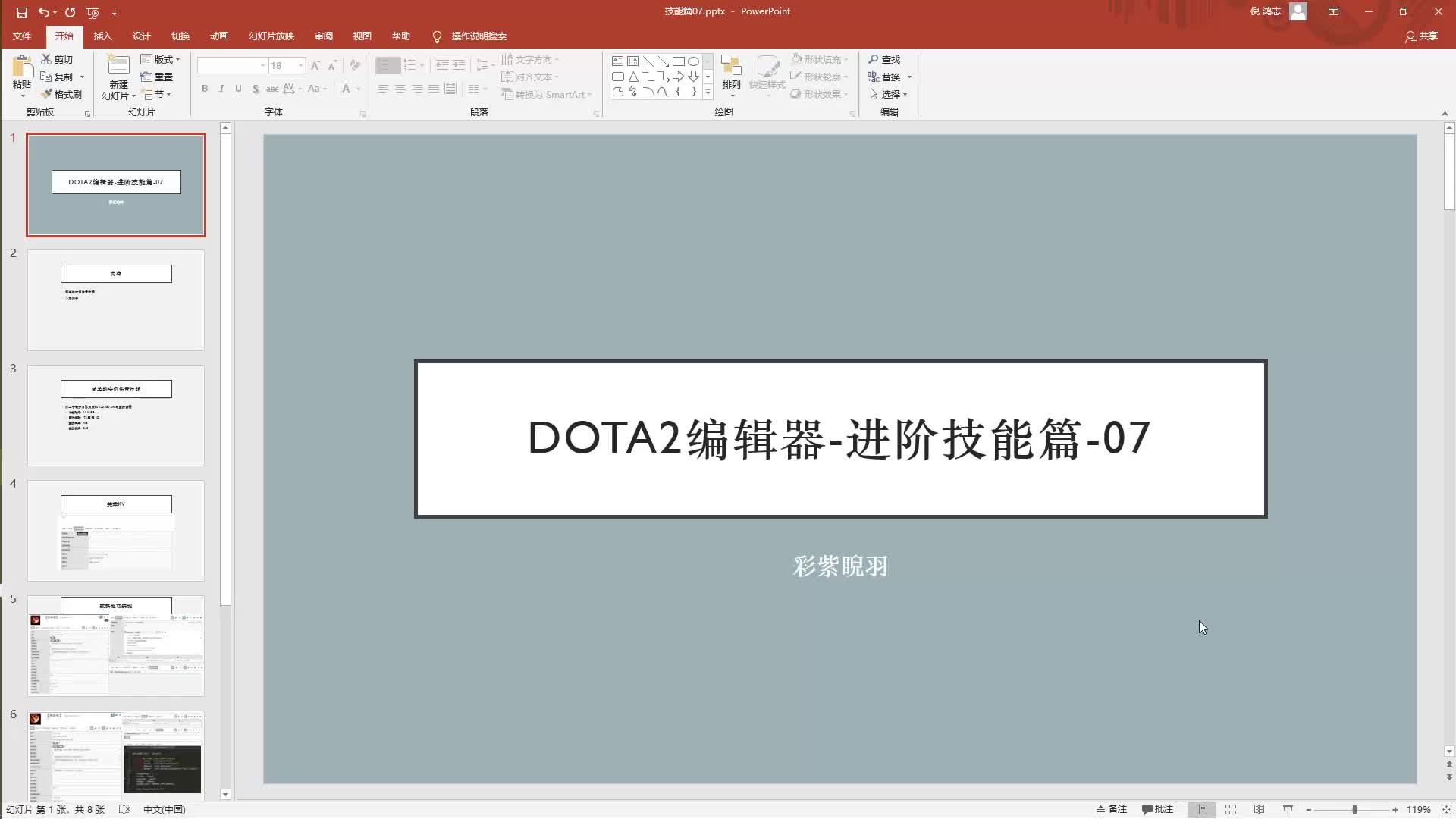Image resolution: width=1456 pixels, height=819 pixels.
Task: Toggle 备注 notes pane
Action: [1112, 809]
